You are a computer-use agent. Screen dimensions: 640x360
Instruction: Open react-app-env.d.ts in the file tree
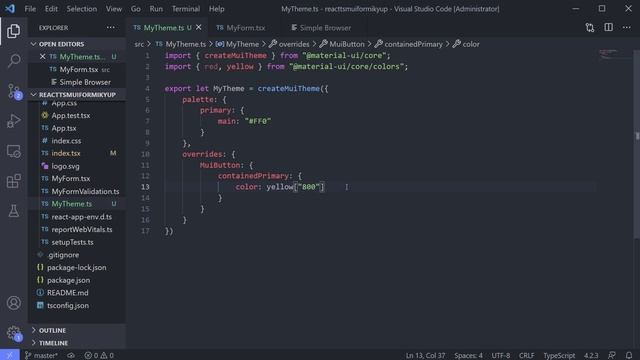click(x=82, y=217)
